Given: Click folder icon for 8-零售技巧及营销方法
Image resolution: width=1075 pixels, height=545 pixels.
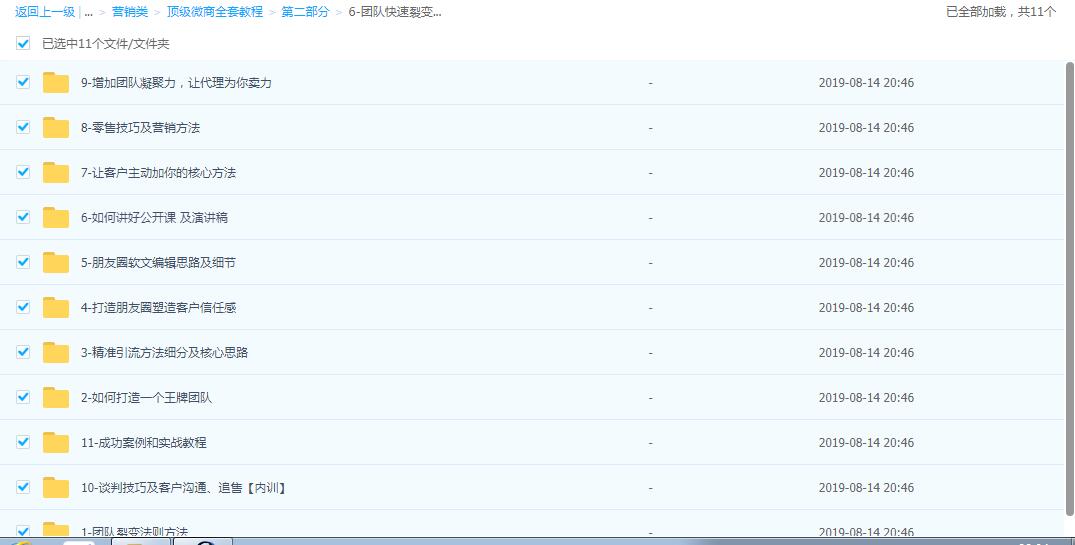Looking at the screenshot, I should tap(56, 128).
